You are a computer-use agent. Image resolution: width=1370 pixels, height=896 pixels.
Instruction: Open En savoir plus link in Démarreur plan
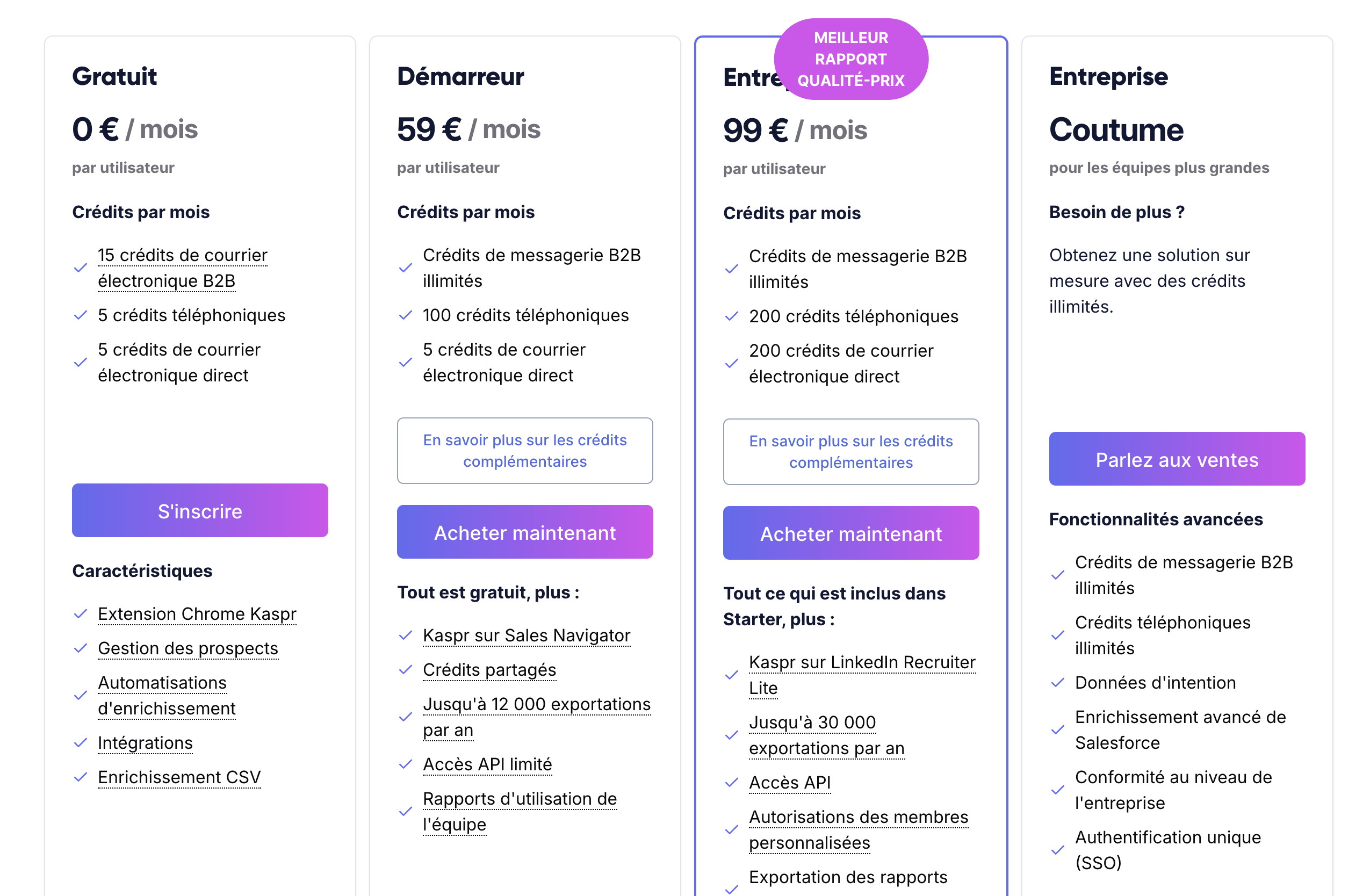[x=524, y=451]
